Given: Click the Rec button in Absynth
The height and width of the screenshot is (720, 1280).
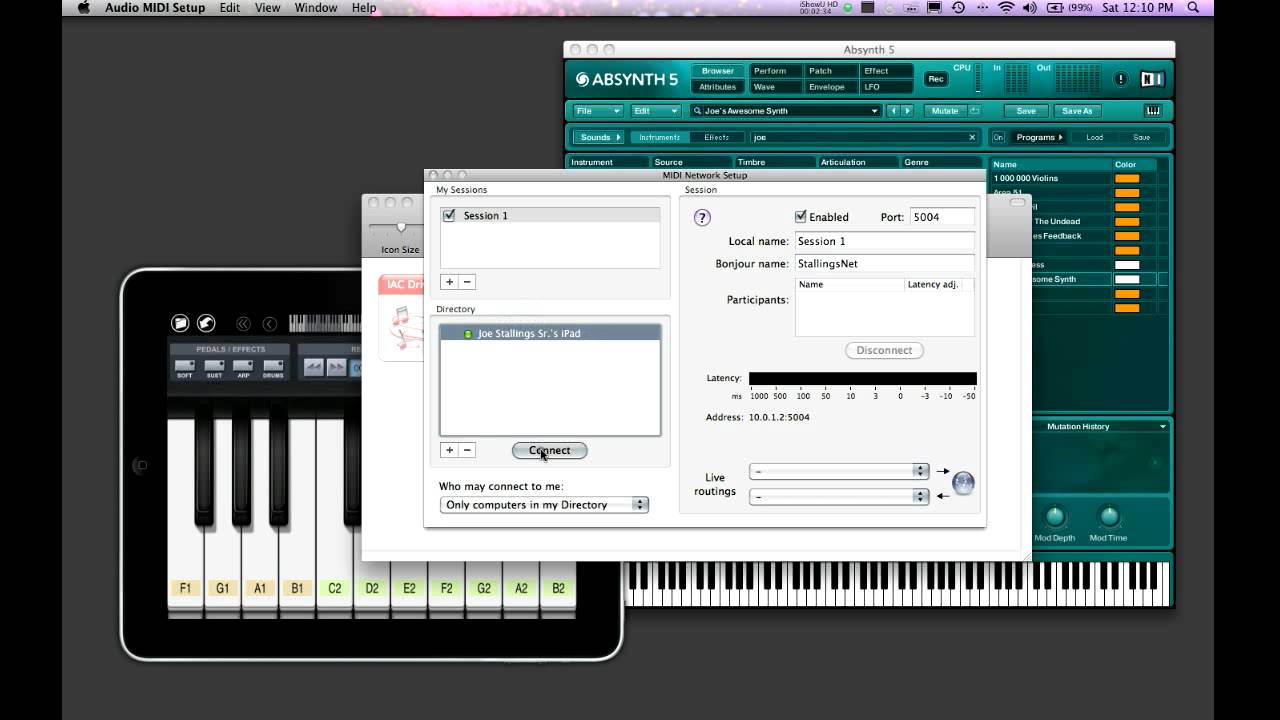Looking at the screenshot, I should (x=936, y=79).
